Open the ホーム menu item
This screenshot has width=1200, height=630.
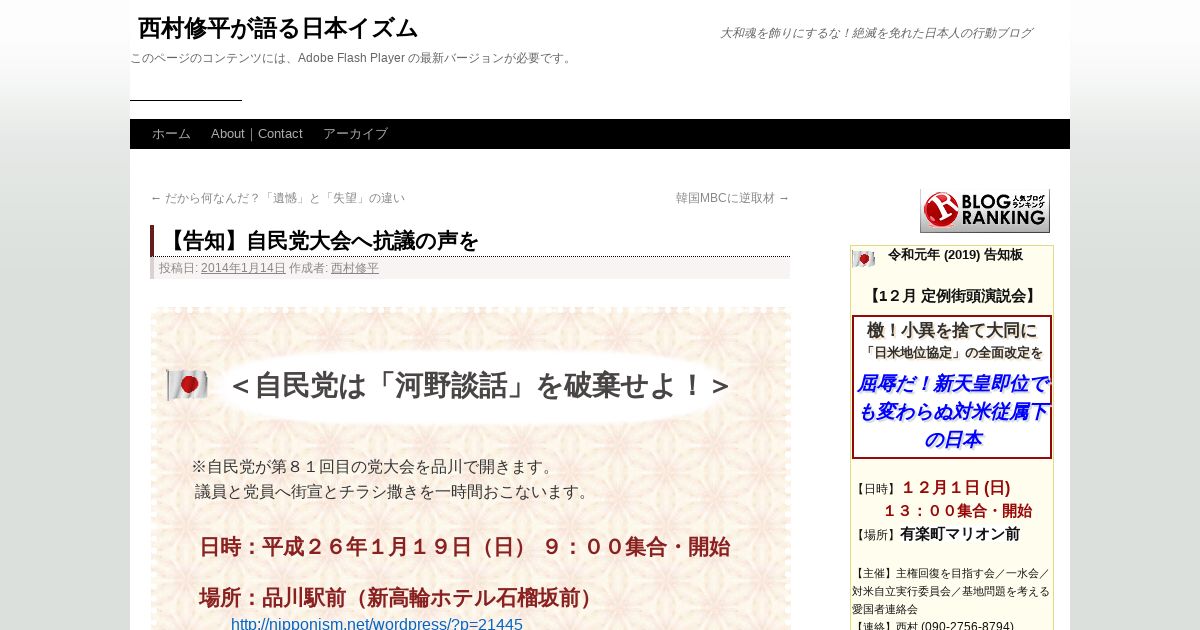point(171,134)
